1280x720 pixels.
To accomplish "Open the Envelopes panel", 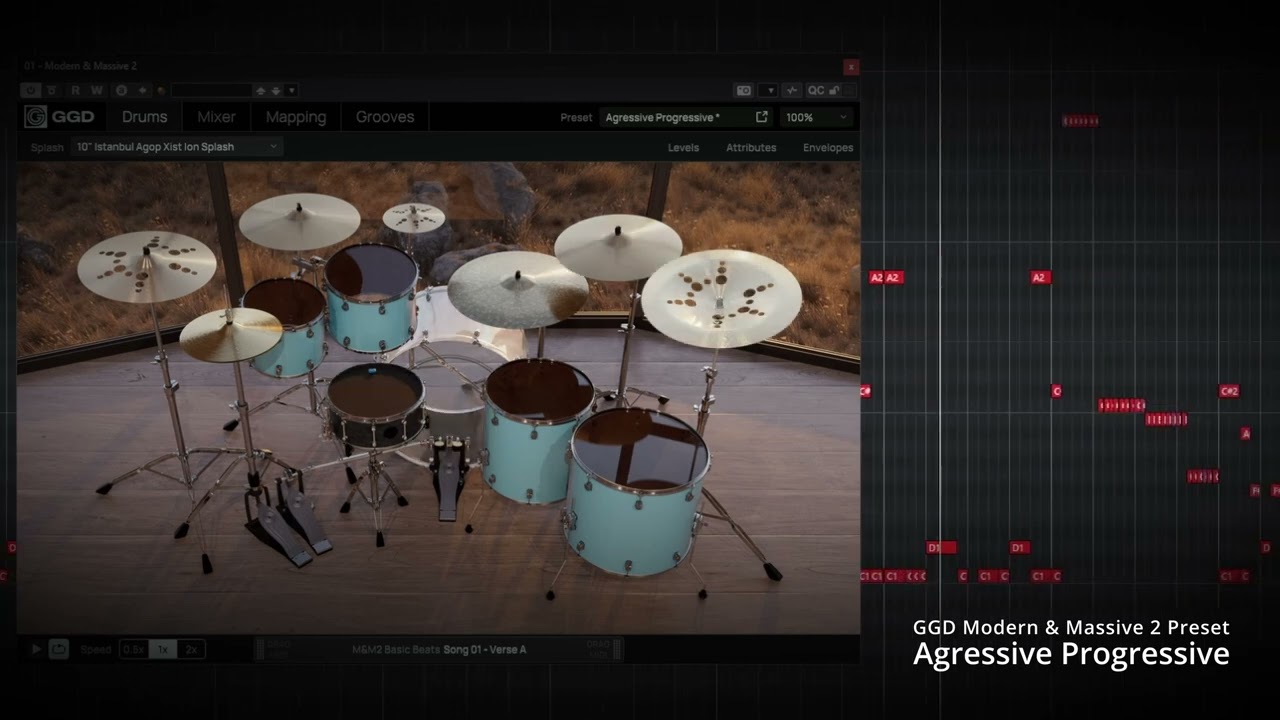I will [x=828, y=147].
